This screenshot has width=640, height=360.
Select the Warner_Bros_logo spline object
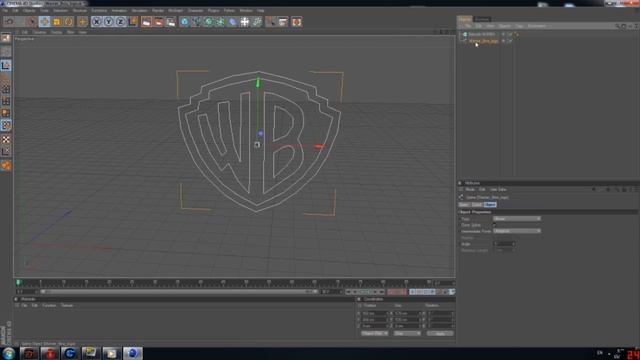483,41
